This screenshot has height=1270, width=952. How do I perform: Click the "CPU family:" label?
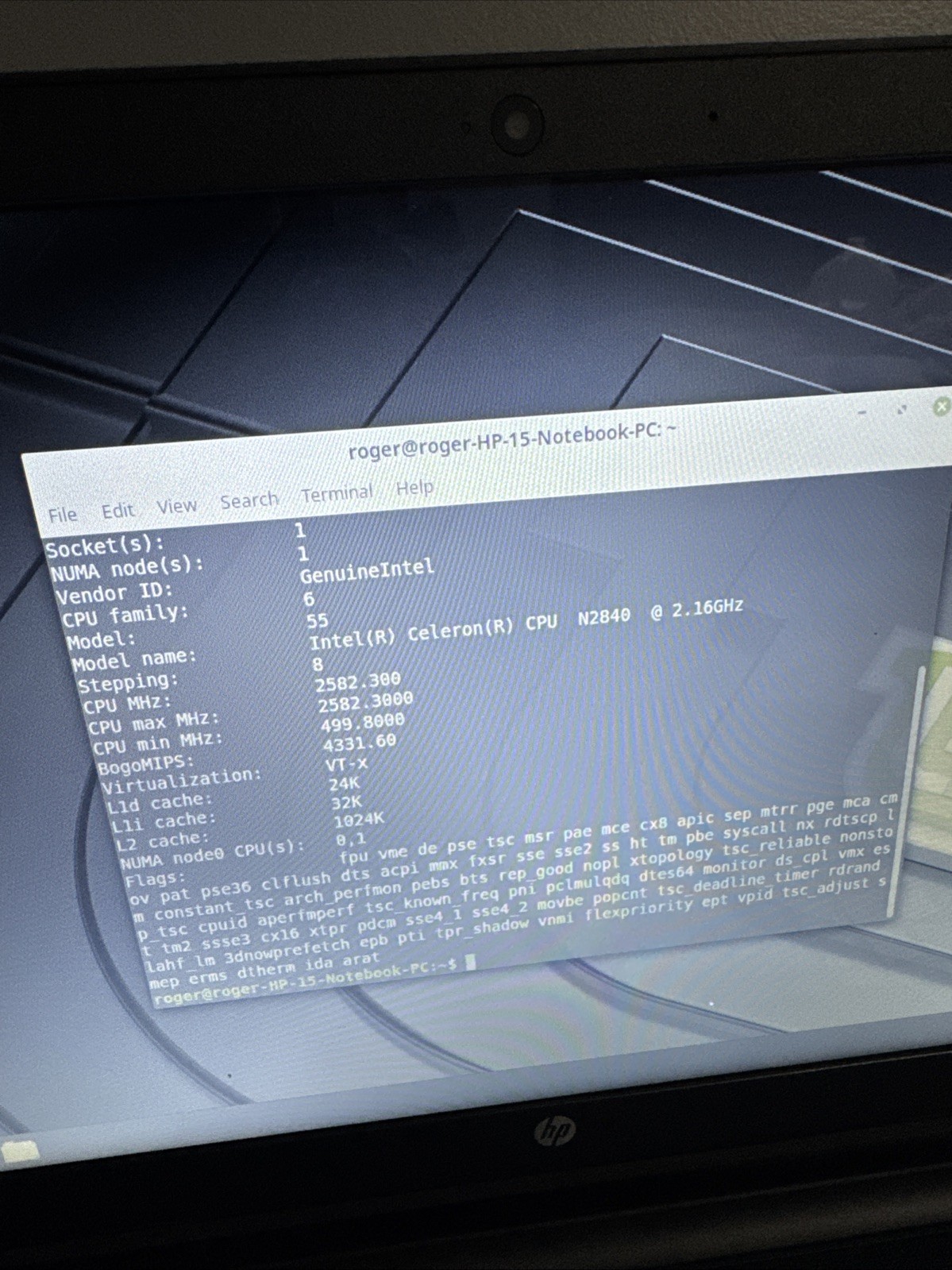pyautogui.click(x=125, y=615)
